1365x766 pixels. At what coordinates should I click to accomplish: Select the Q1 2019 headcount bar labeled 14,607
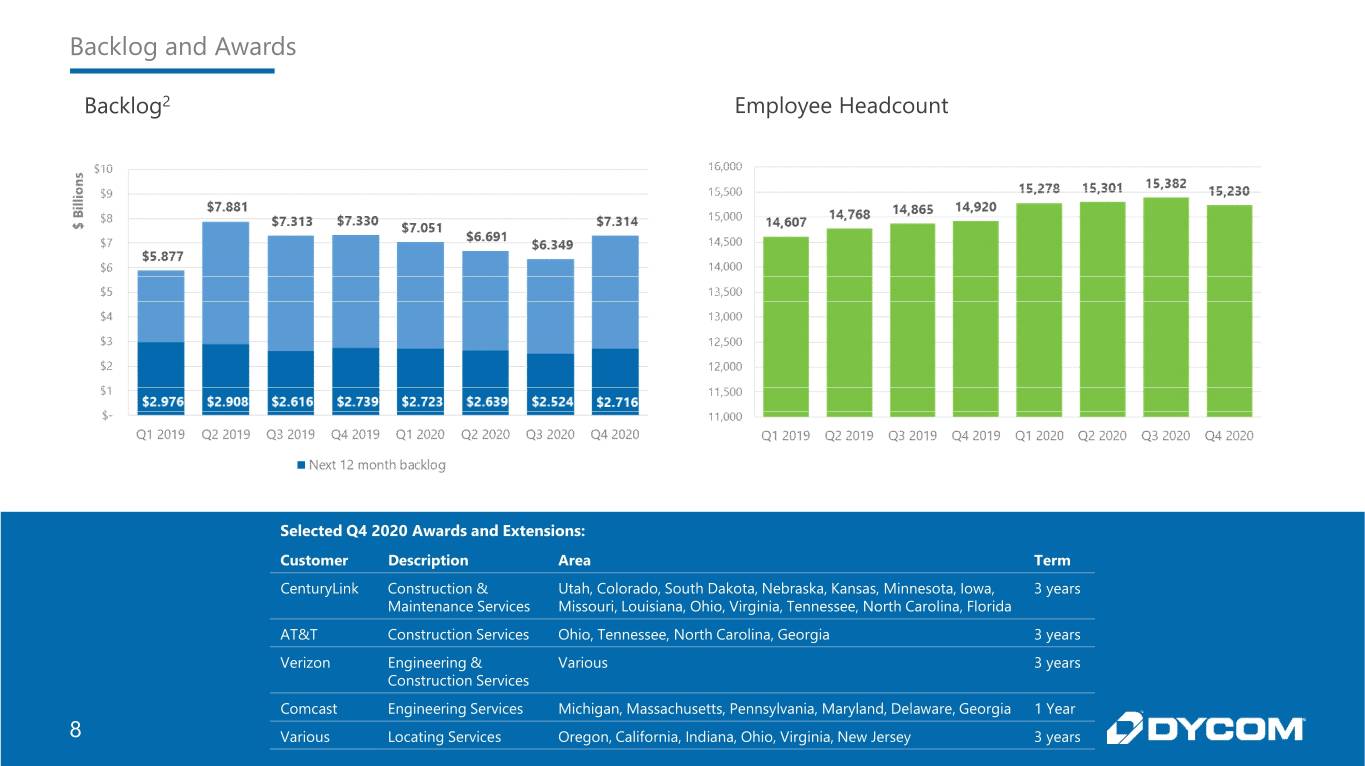[x=786, y=326]
